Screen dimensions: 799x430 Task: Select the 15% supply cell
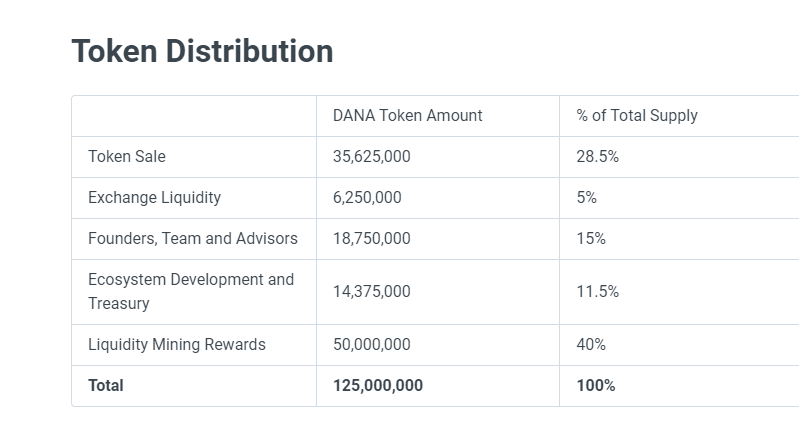click(591, 239)
